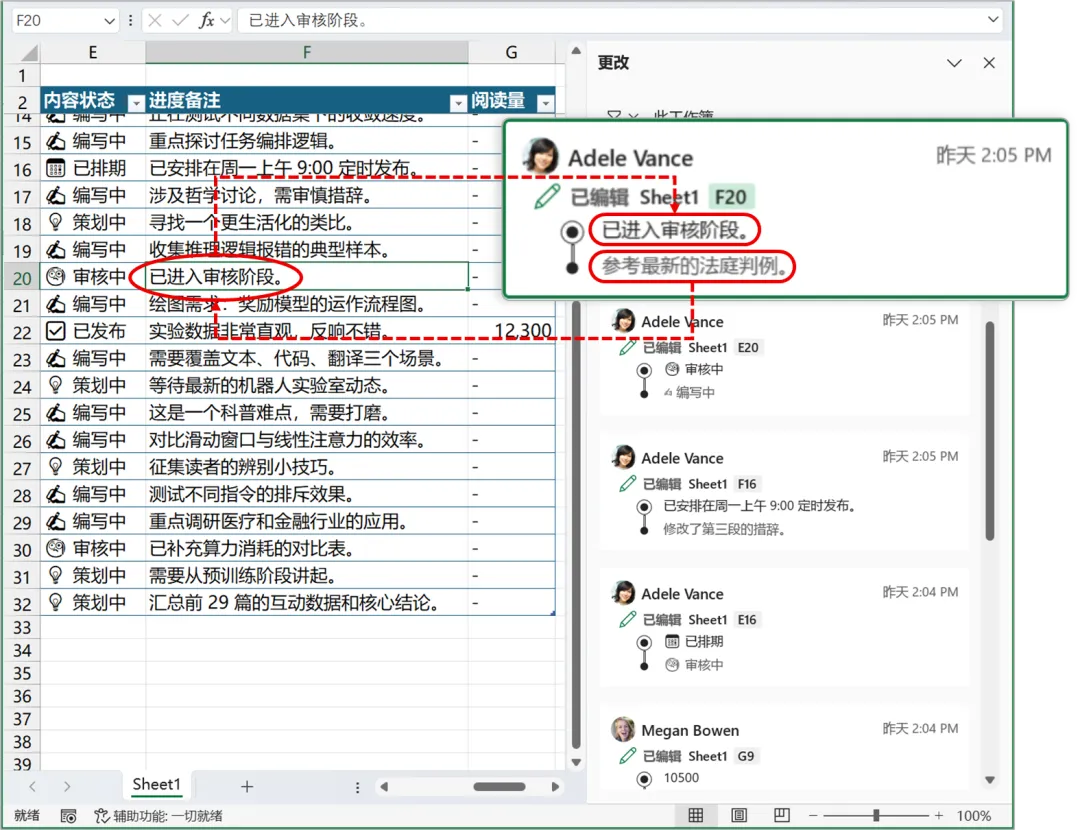
Task: Click the E16 cell reference tag
Action: coord(747,620)
